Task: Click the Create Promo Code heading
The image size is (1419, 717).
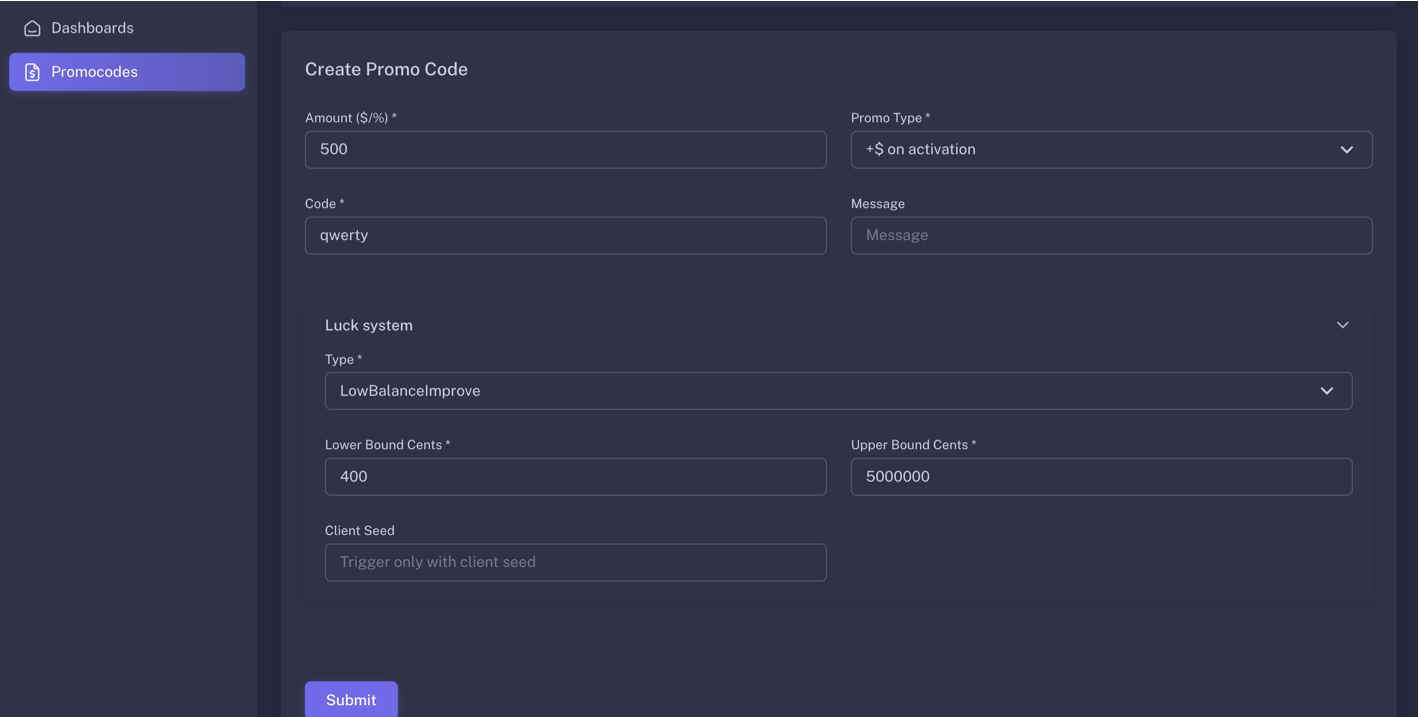Action: point(386,69)
